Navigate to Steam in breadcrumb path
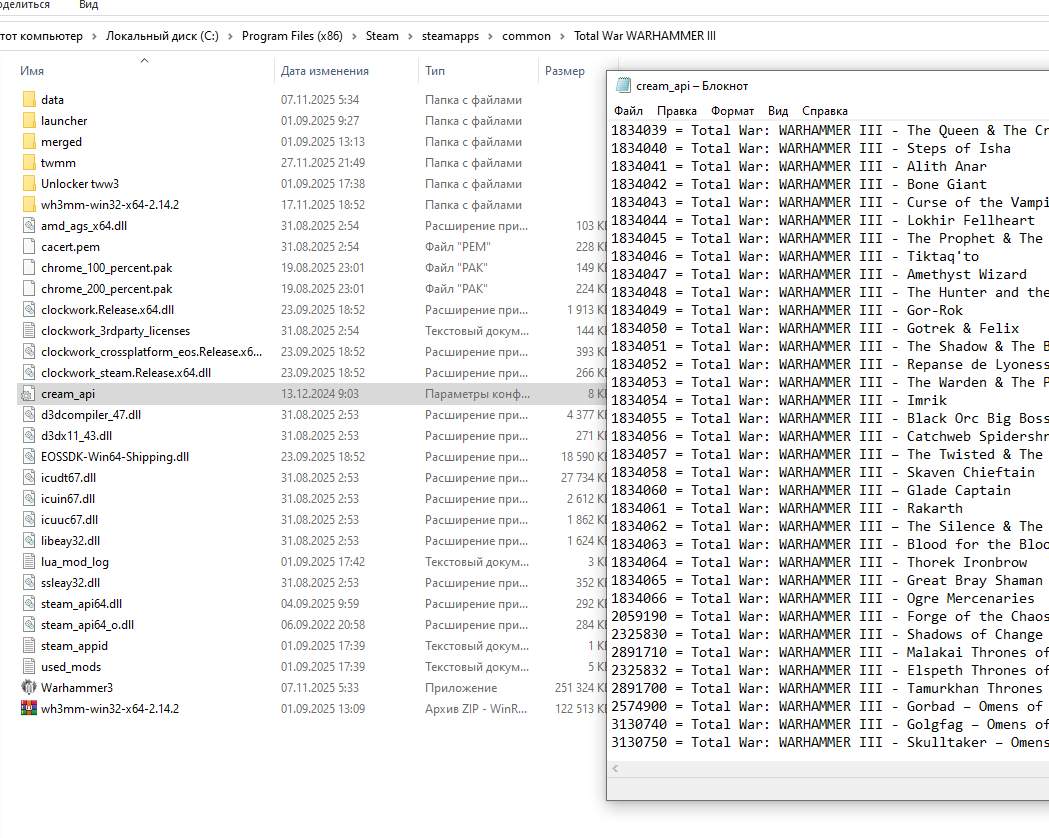The width and height of the screenshot is (1049, 838). [382, 36]
